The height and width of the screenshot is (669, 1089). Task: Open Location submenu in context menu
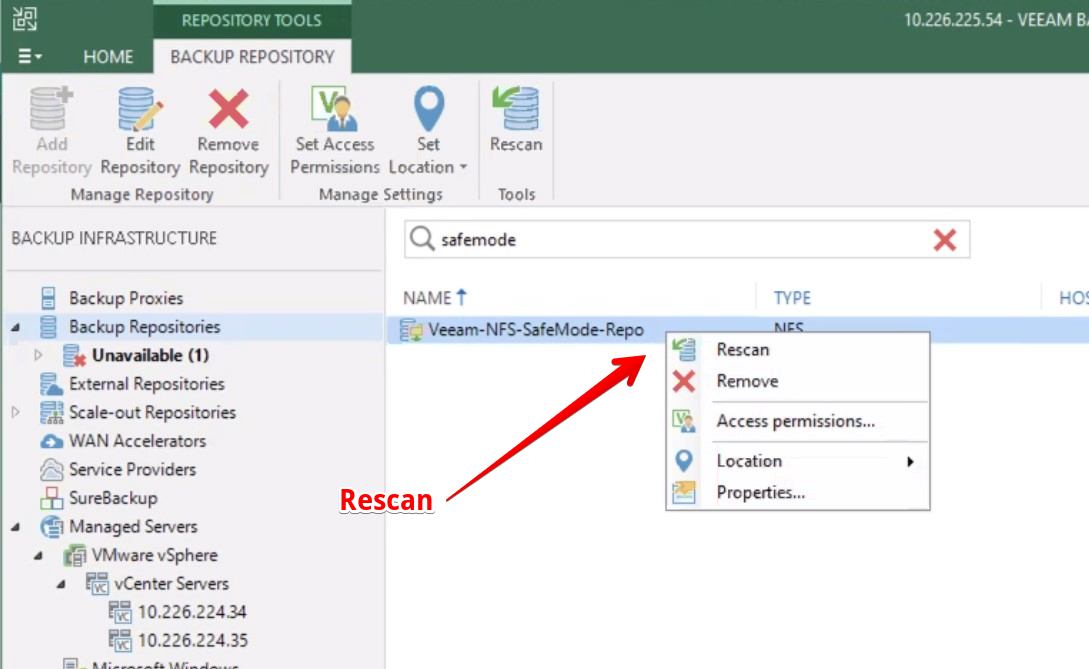click(x=749, y=461)
